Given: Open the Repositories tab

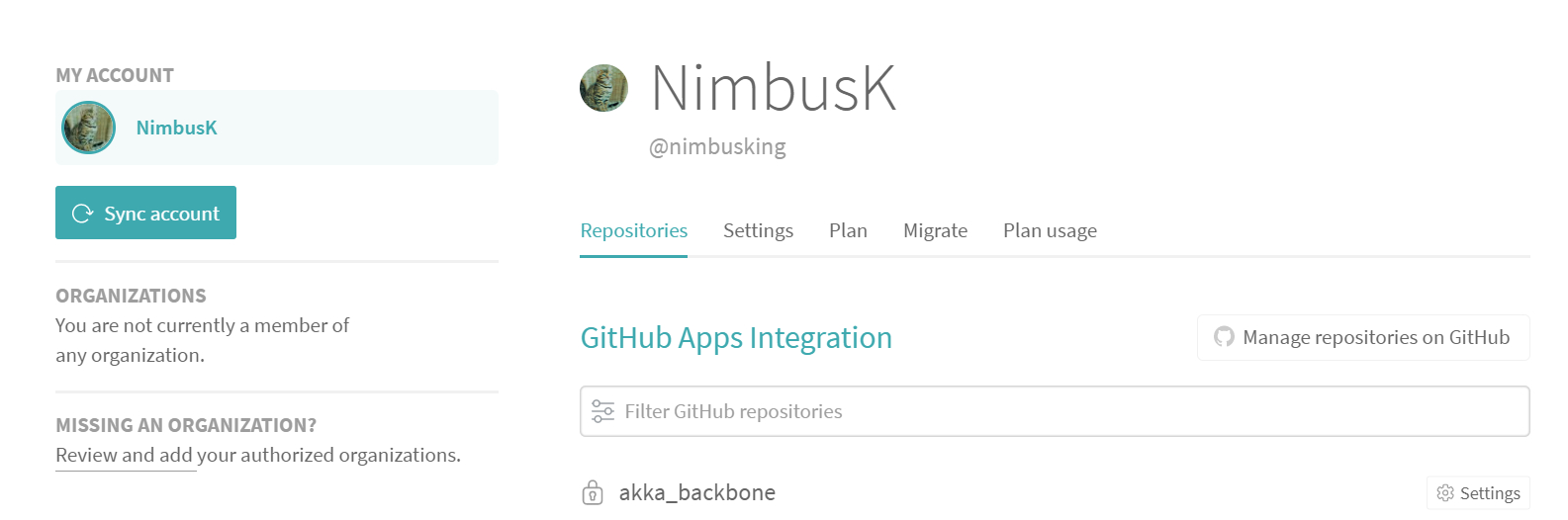Looking at the screenshot, I should pos(633,231).
